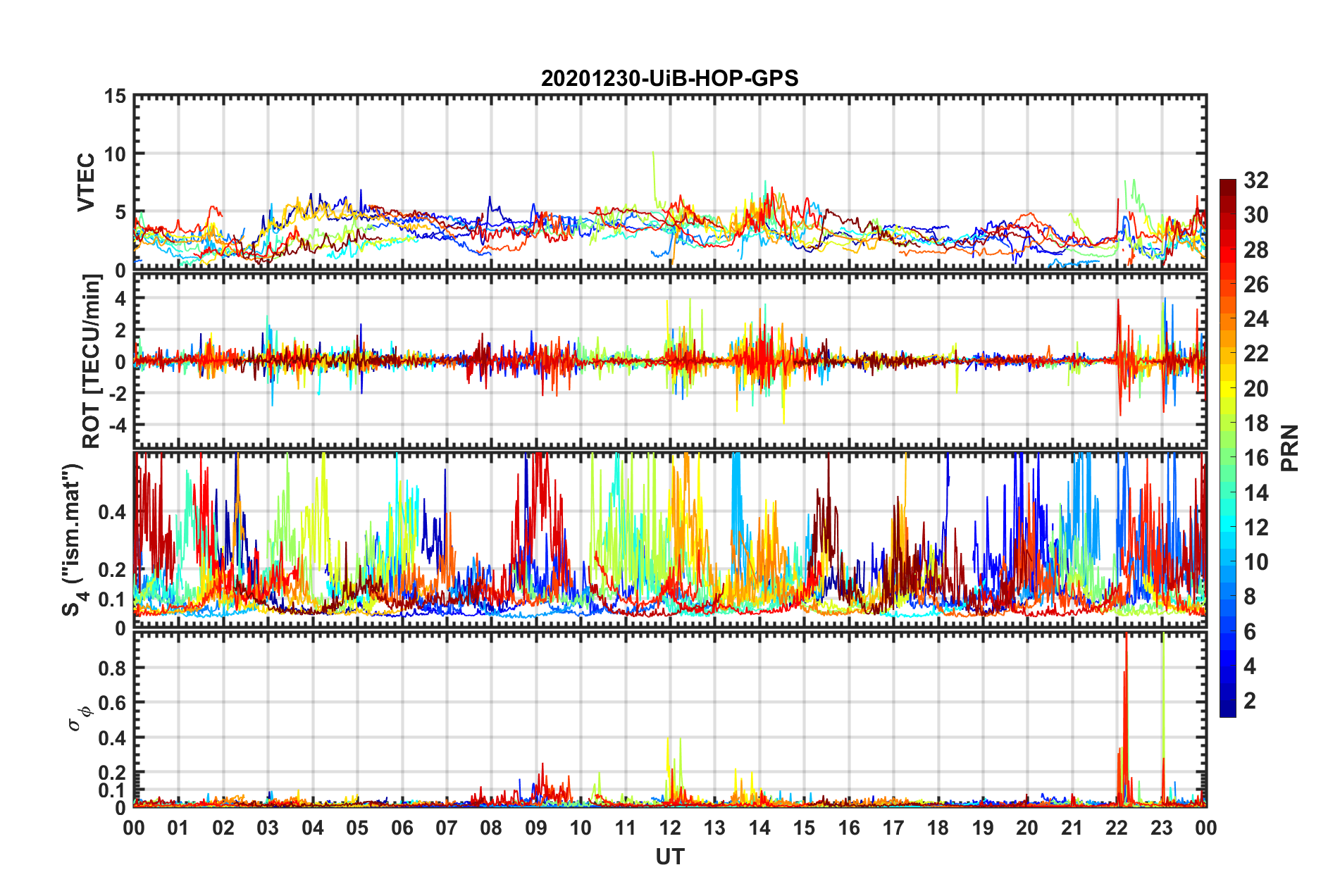Select the 30 label on the PRN colorbar
The height and width of the screenshot is (896, 1340).
1255,215
